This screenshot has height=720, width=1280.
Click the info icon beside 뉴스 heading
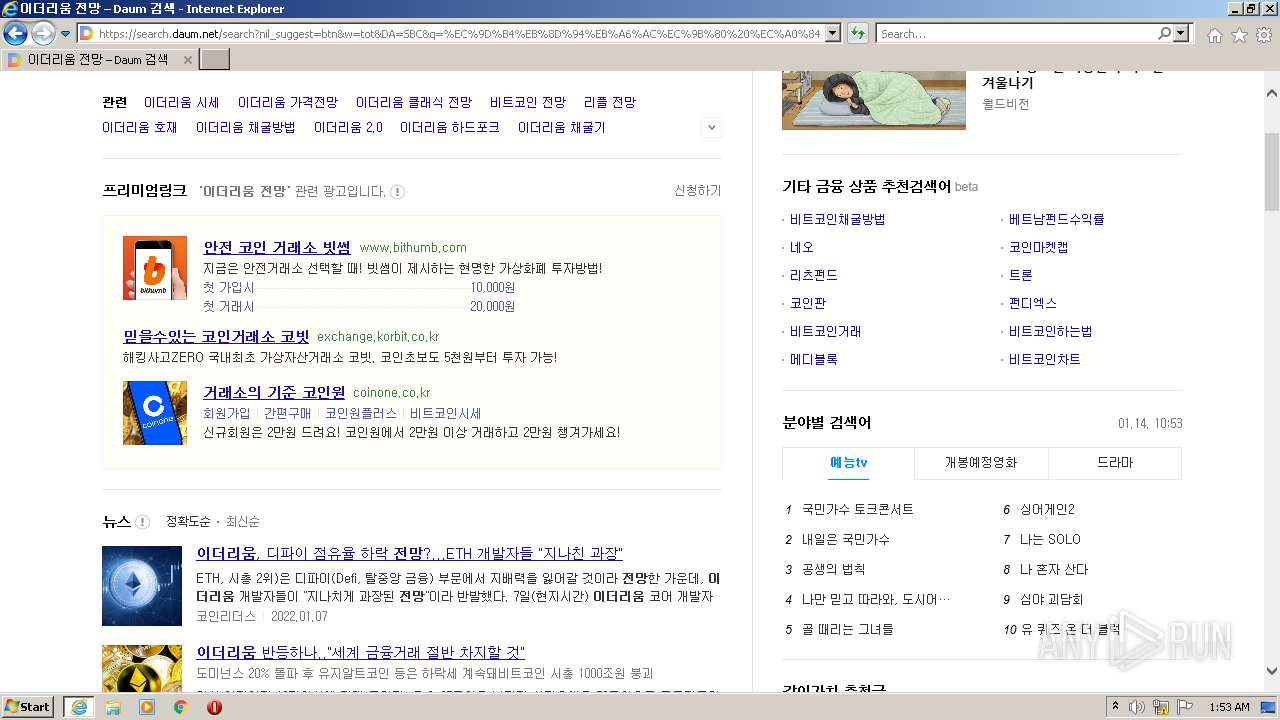click(x=142, y=522)
